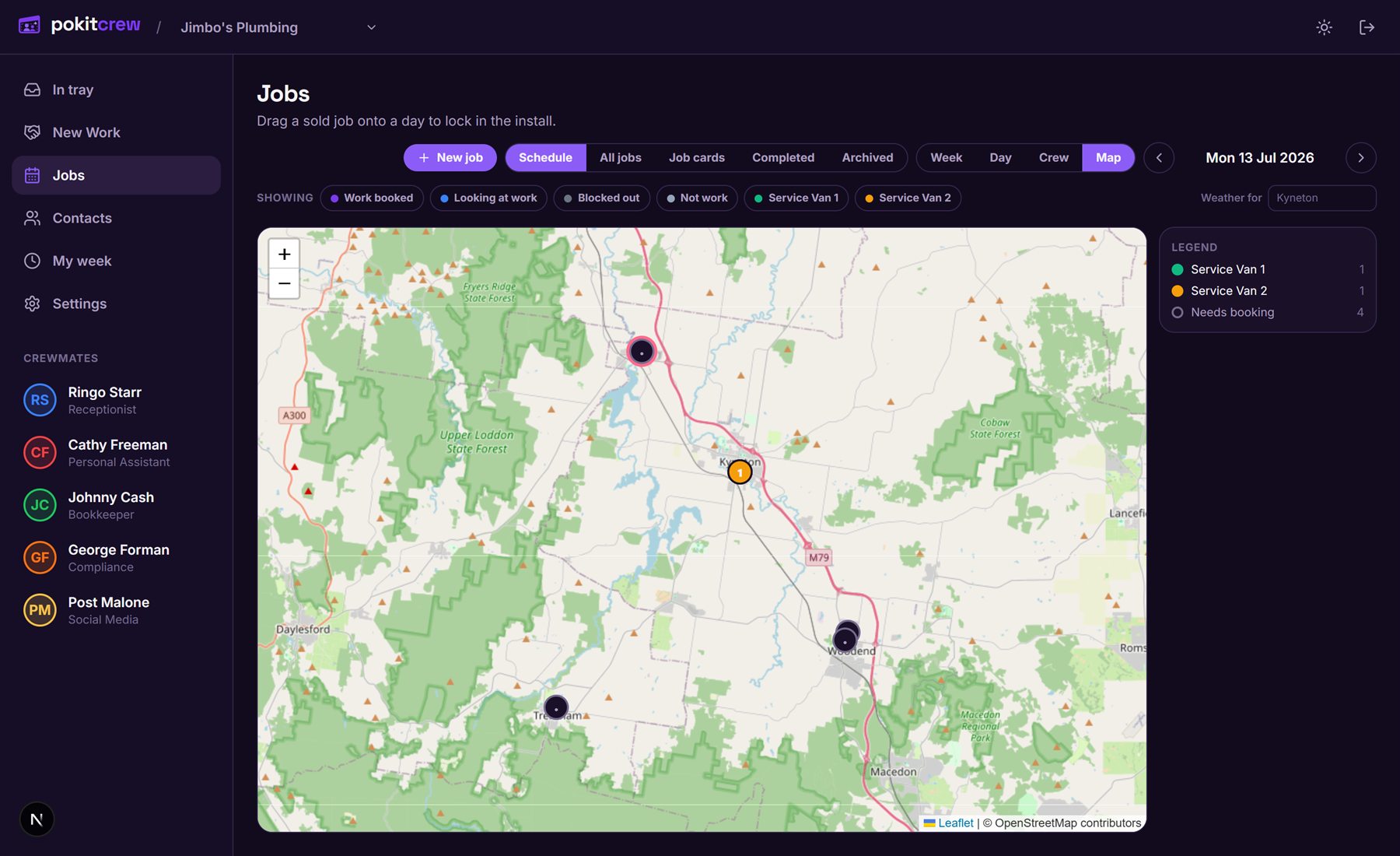
Task: Create a New job
Action: click(450, 158)
